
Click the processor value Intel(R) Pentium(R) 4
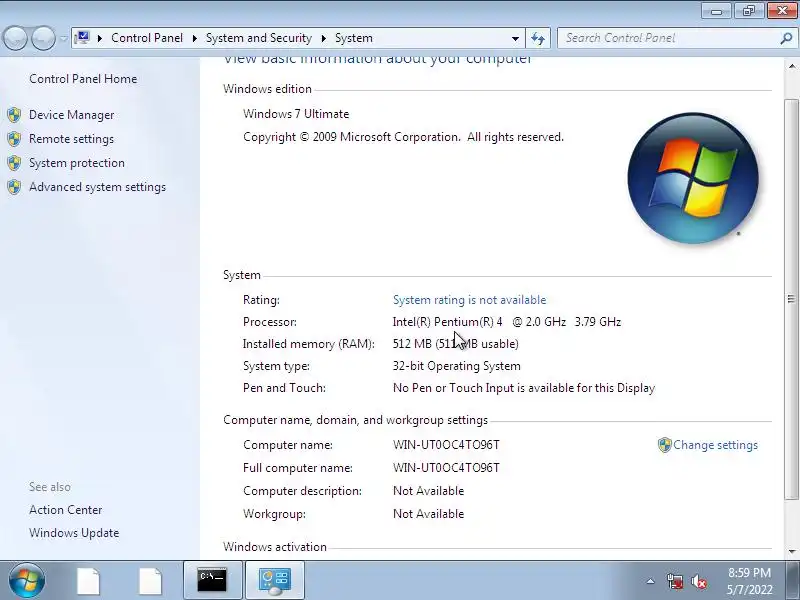507,322
